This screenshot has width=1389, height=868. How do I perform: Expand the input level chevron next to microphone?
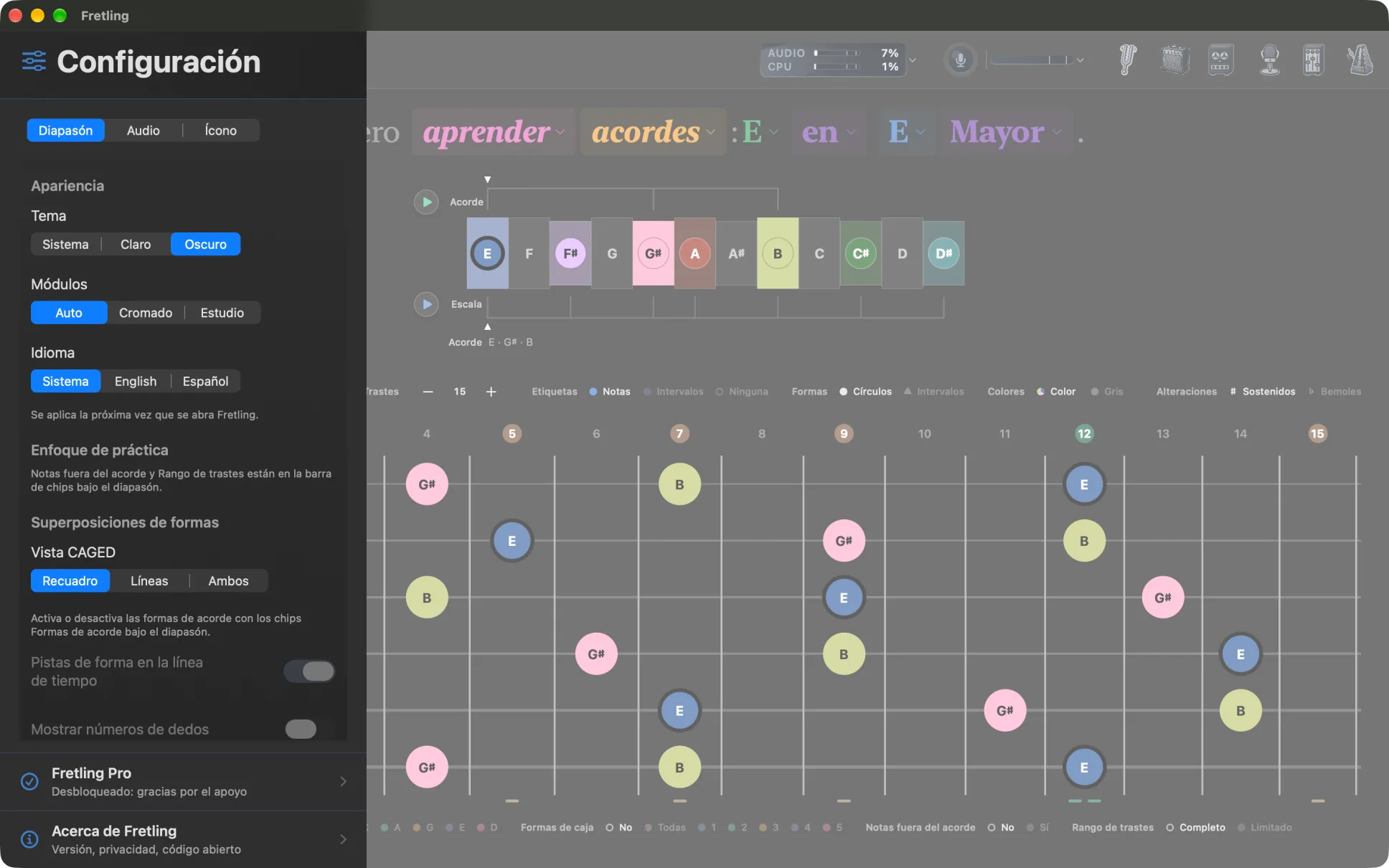(x=1080, y=60)
